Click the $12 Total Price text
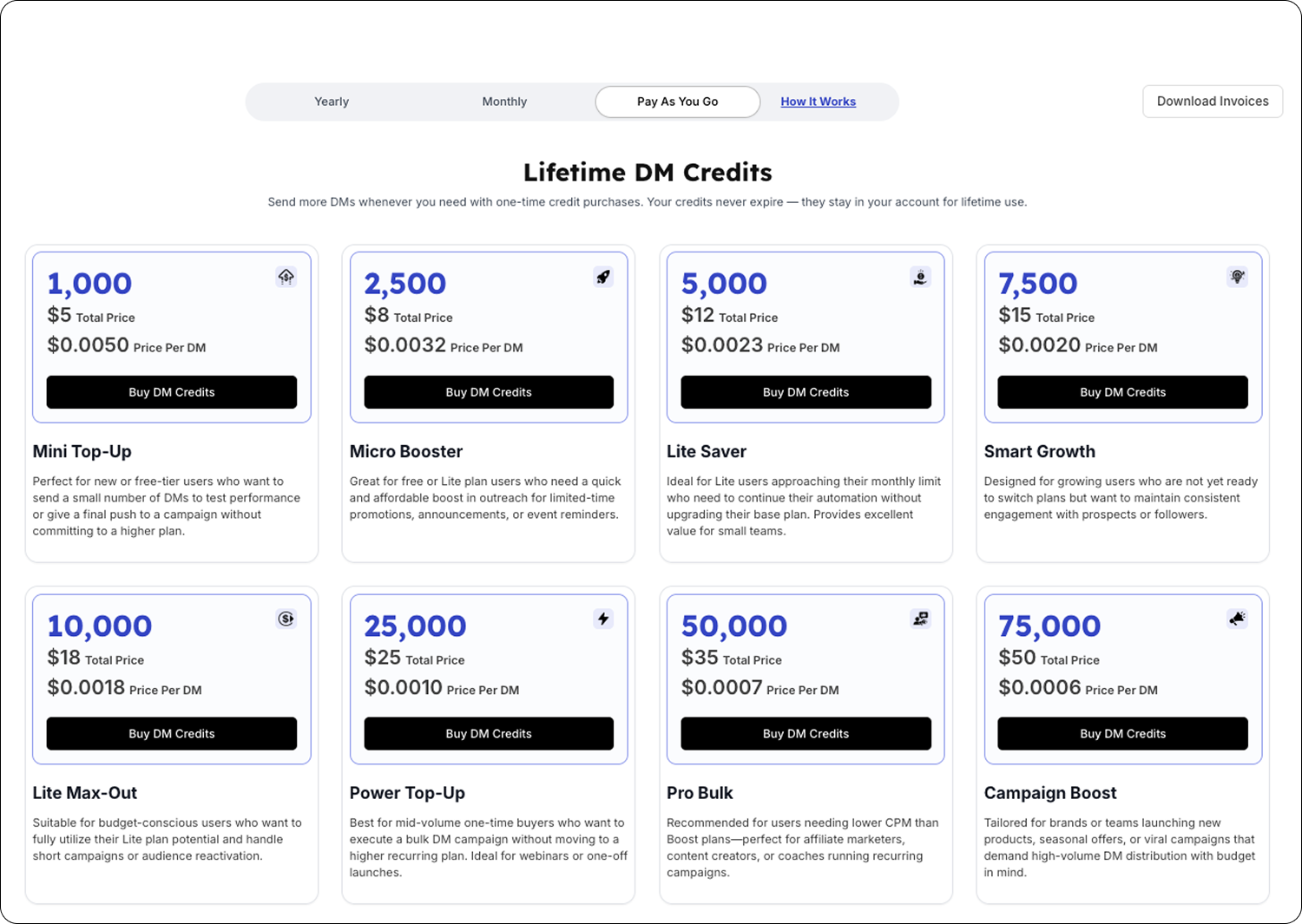Viewport: 1302px width, 924px height. tap(730, 316)
